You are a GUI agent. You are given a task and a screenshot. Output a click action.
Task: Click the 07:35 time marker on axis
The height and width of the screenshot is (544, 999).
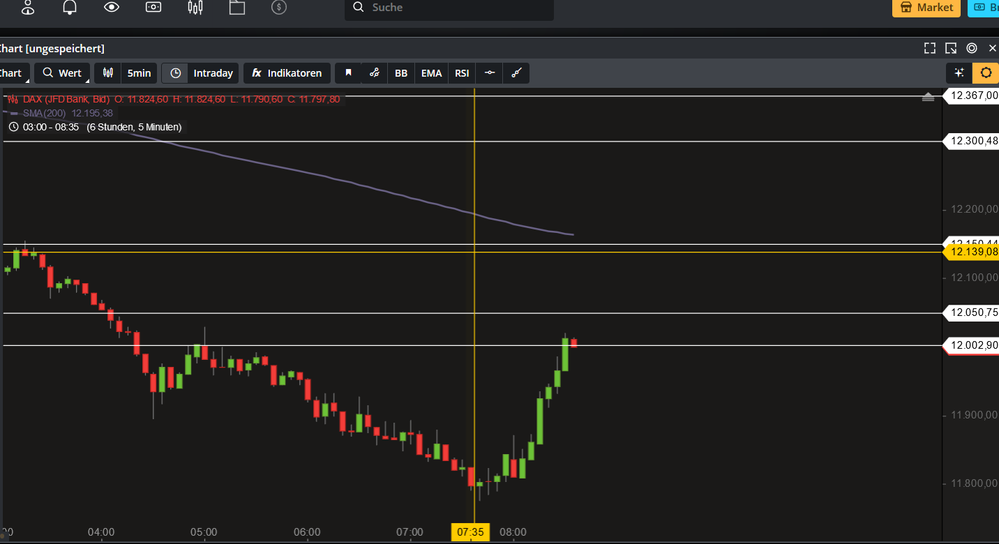pyautogui.click(x=470, y=532)
